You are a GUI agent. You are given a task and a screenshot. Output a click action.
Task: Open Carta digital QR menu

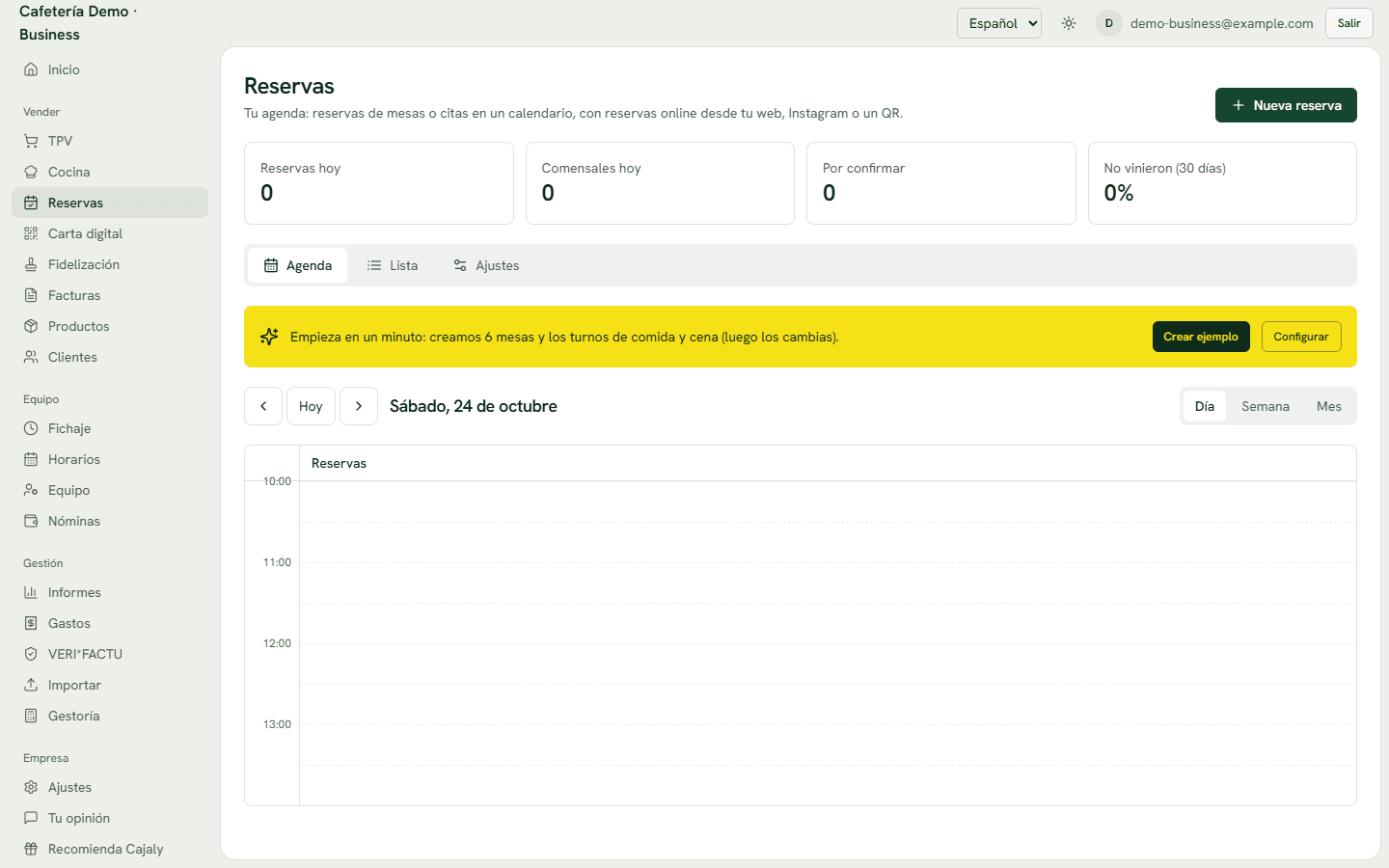point(110,233)
